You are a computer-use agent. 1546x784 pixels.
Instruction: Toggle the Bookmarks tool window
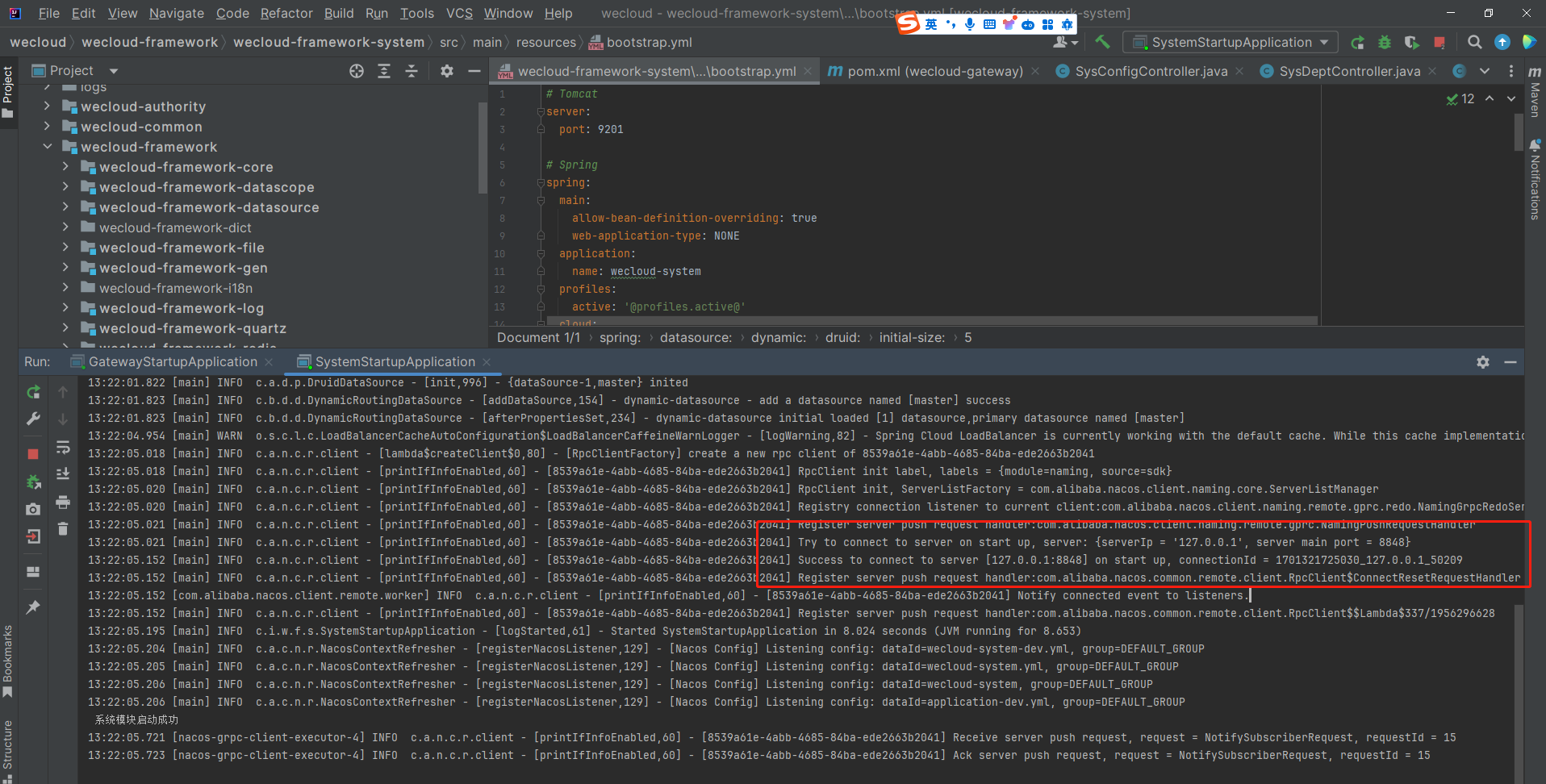tap(8, 660)
